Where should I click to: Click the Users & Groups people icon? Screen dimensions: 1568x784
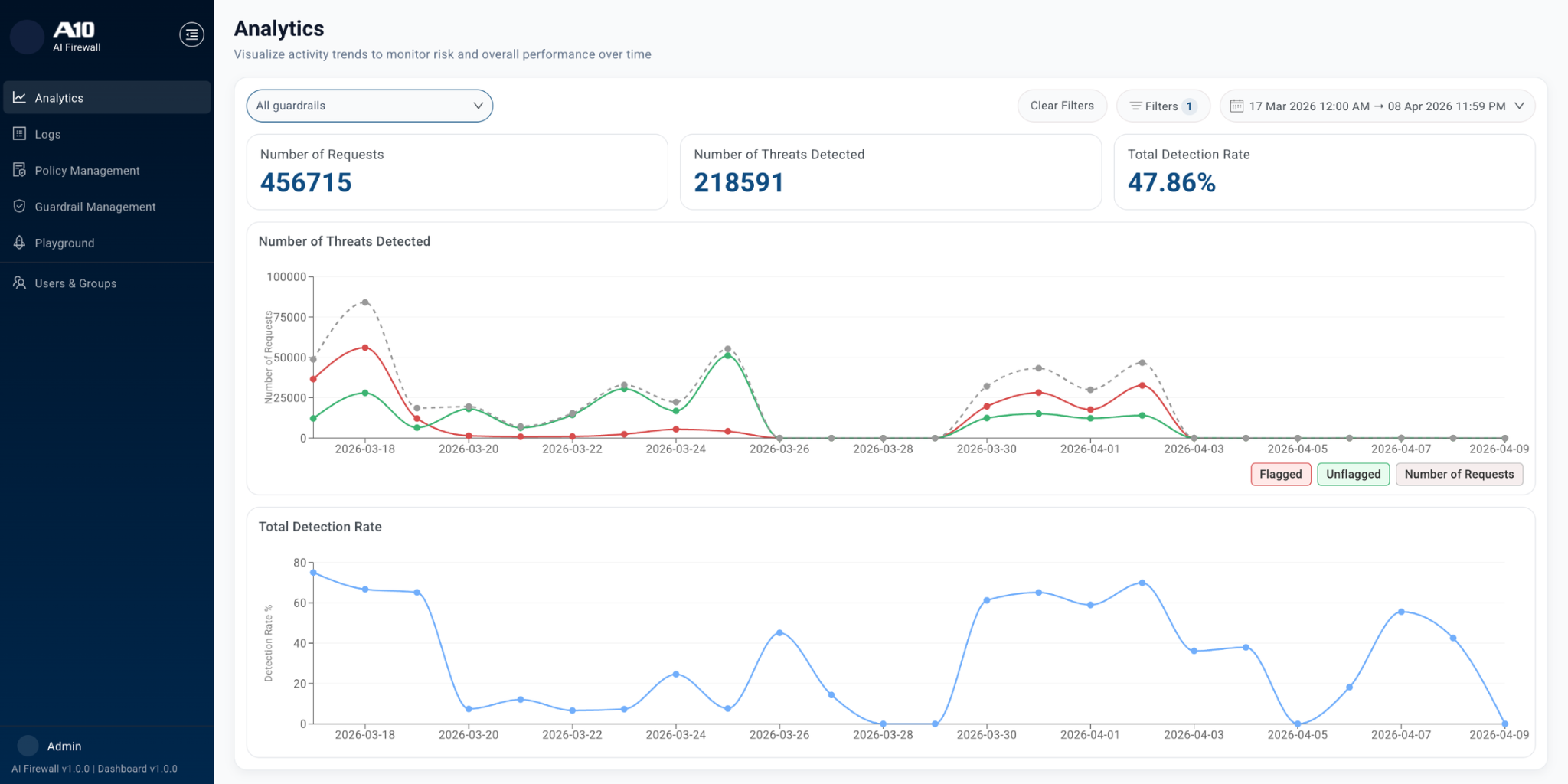click(x=20, y=283)
